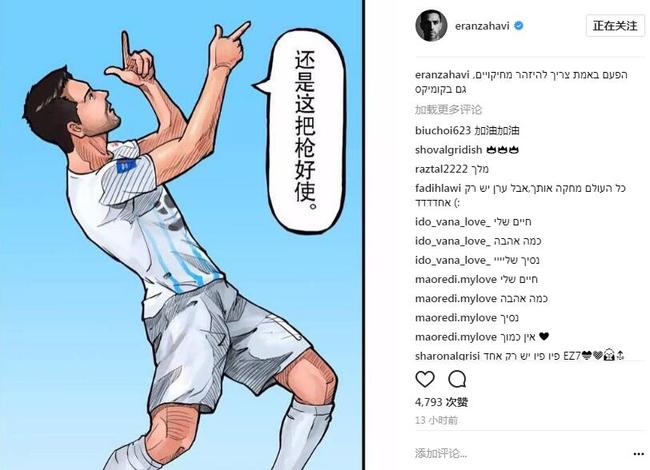This screenshot has height=470, width=650.
Task: Open eranzahavi username in header
Action: tap(482, 26)
